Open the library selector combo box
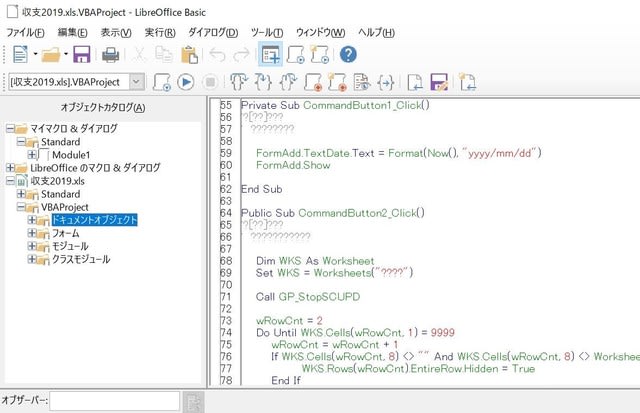 pyautogui.click(x=77, y=82)
